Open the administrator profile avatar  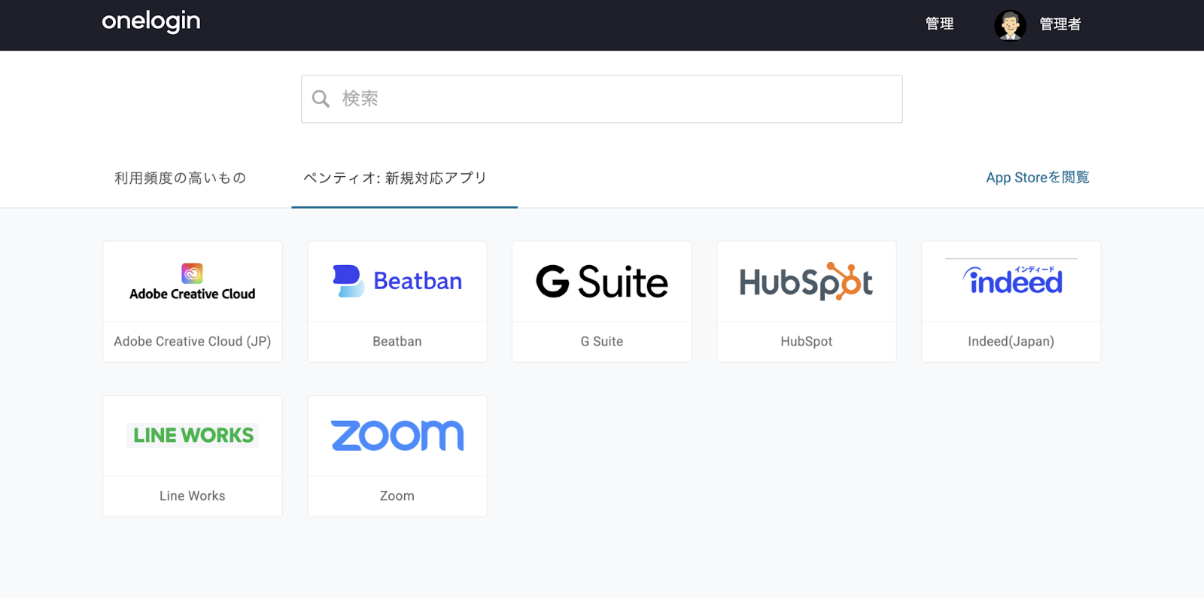pos(1010,25)
